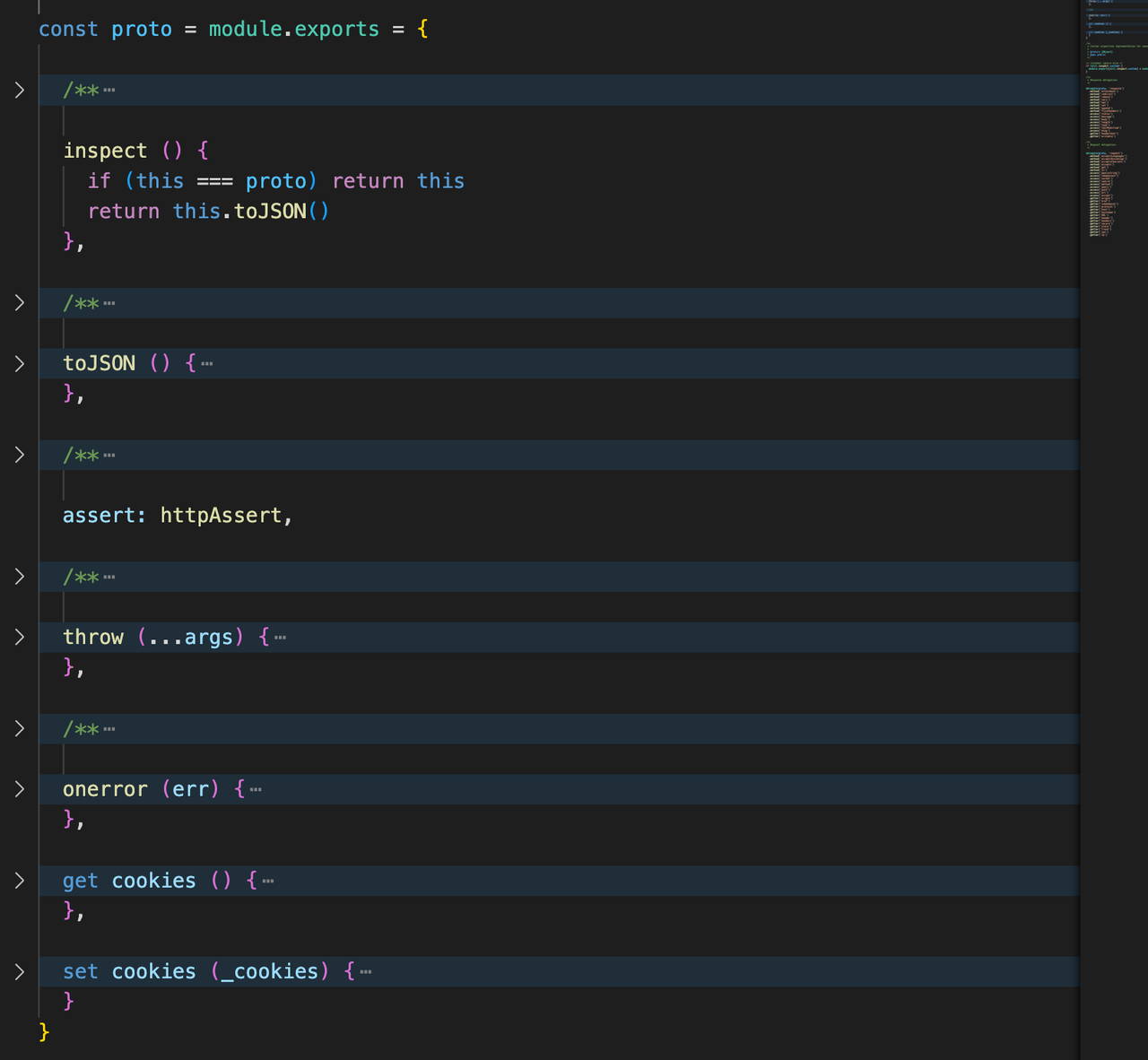
Task: Expand the folded comment above inspect method
Action: click(20, 90)
